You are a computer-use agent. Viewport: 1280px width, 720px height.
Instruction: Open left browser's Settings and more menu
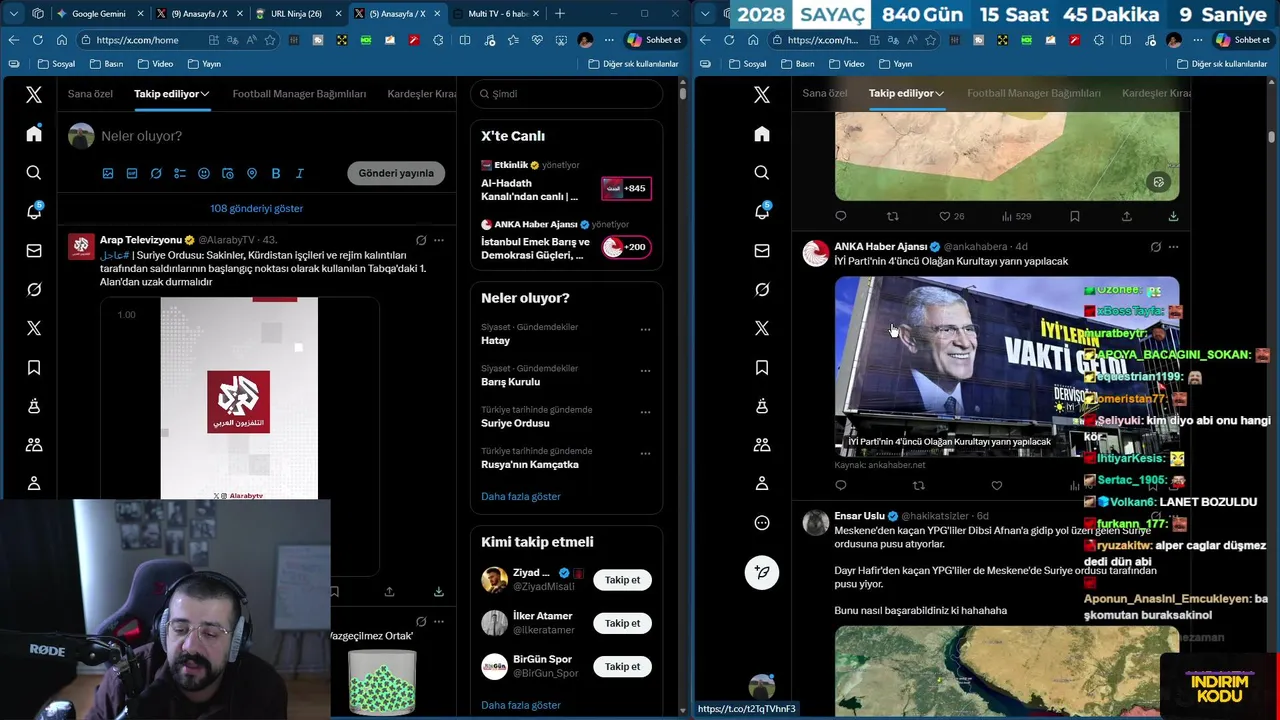[609, 40]
